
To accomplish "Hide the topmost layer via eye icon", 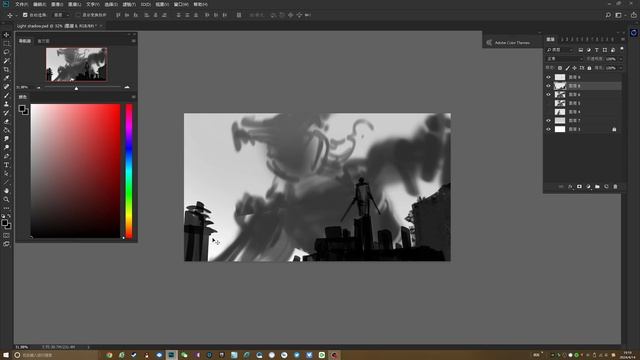I will coord(548,77).
